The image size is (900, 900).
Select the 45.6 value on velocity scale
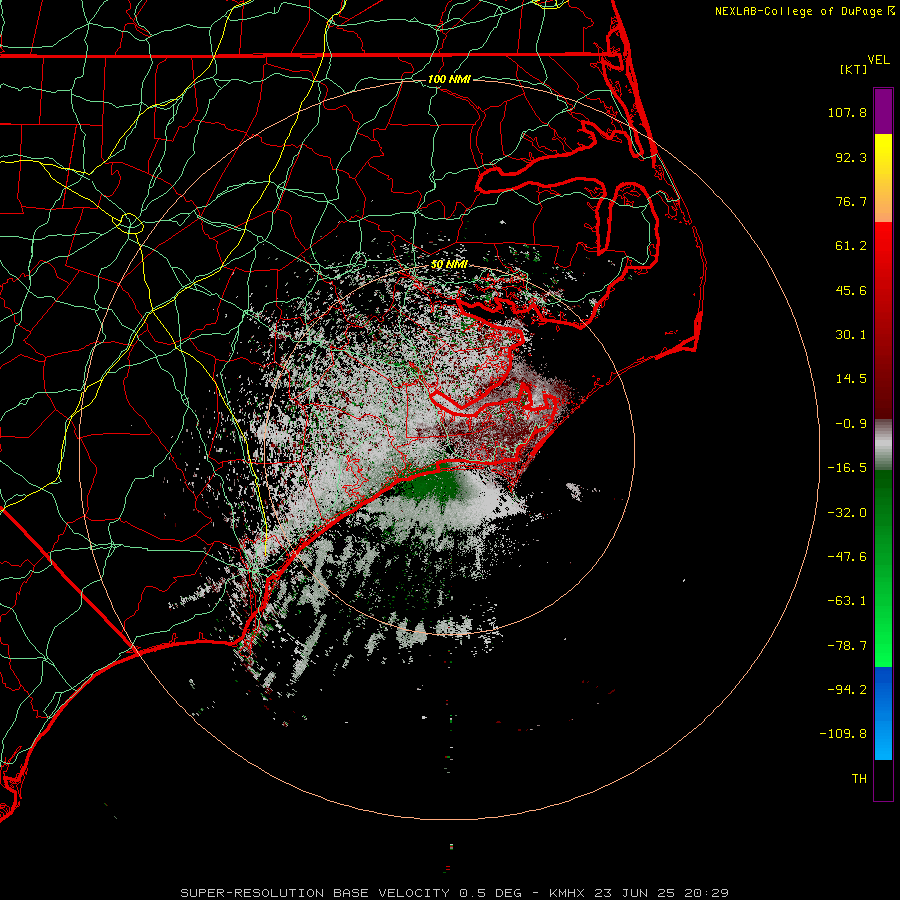[x=851, y=290]
